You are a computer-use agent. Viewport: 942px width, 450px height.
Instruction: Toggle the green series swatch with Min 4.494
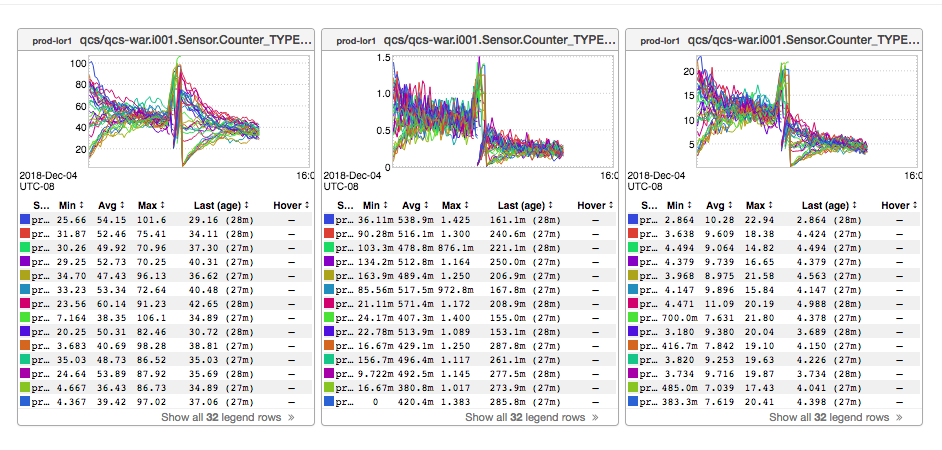633,247
